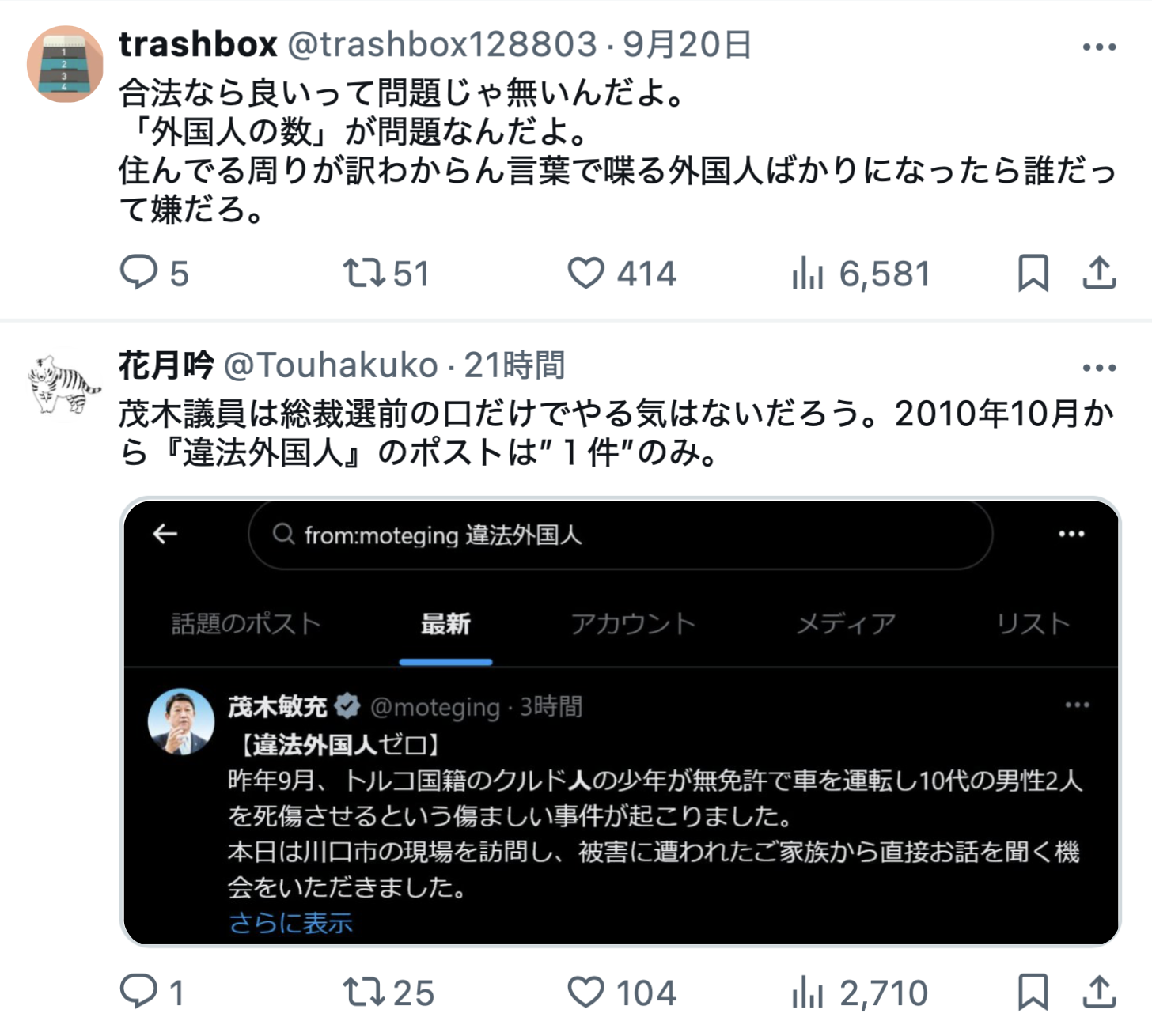Open @trashbox128803 profile handle
The width and height of the screenshot is (1152, 1036).
pyautogui.click(x=441, y=44)
